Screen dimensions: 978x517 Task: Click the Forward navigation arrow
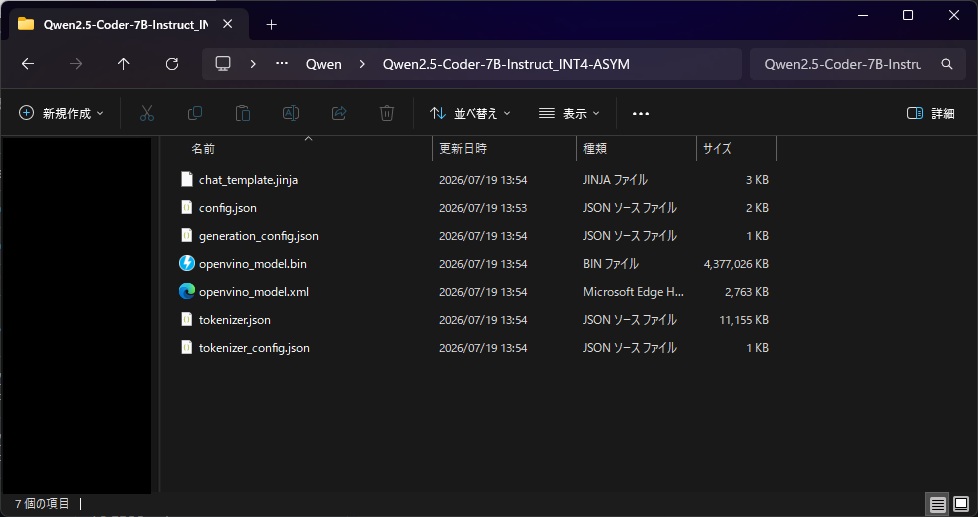pyautogui.click(x=75, y=64)
